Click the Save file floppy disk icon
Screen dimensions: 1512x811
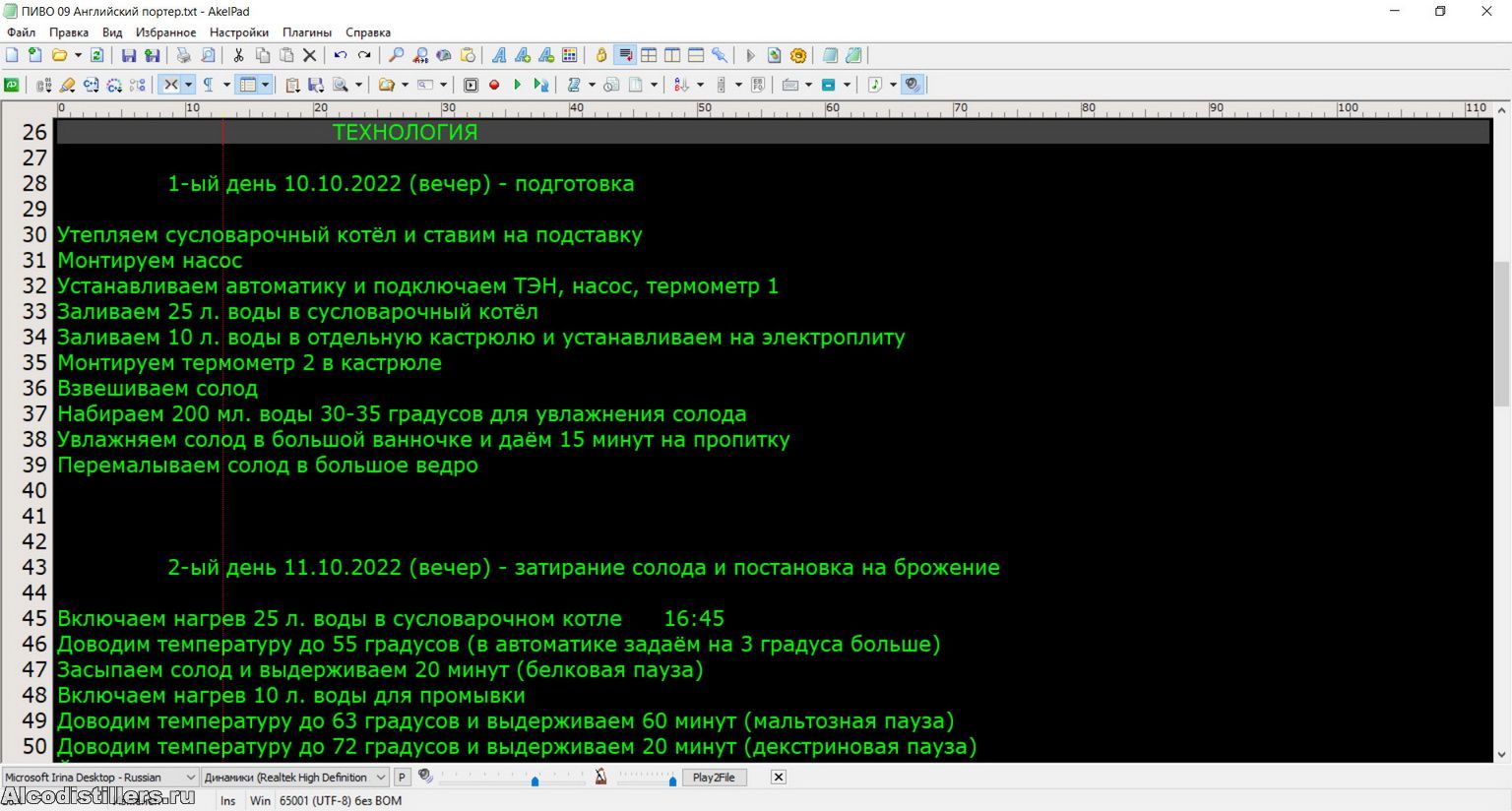(x=129, y=56)
